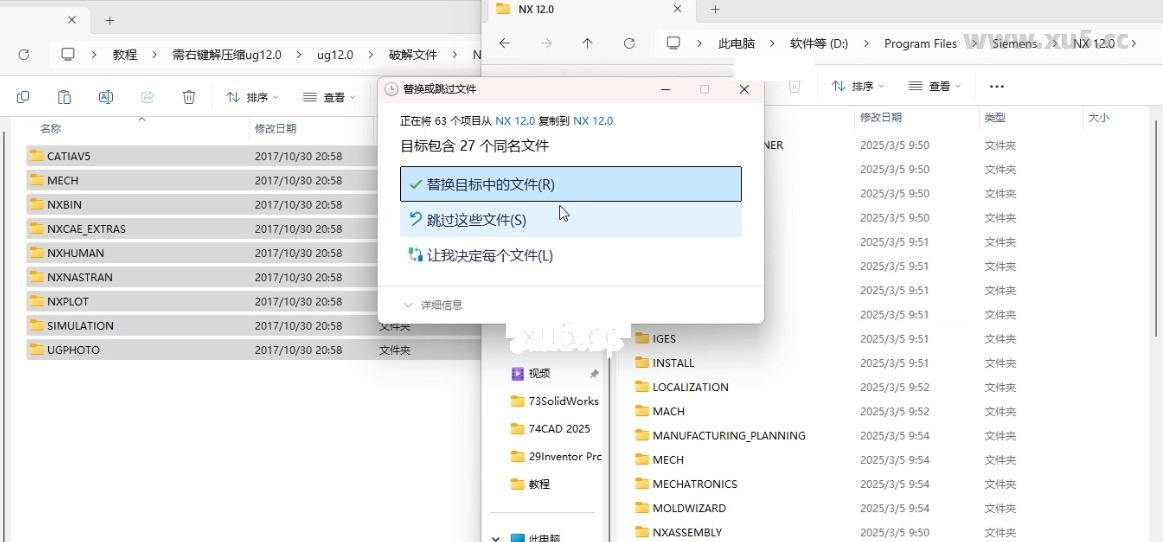Screen dimensions: 1163x542
Task: Select NXHUMAN folder in left window
Action: tap(252, 253)
